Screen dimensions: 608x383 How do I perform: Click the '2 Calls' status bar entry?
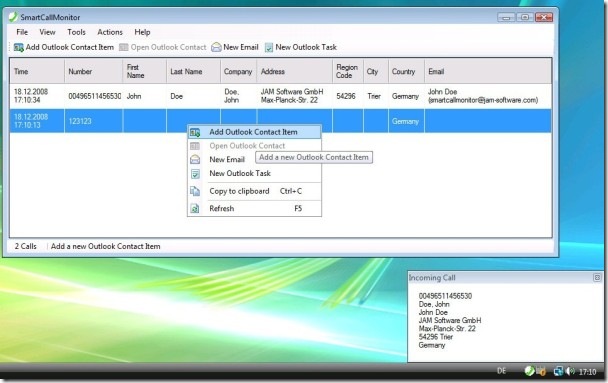26,246
